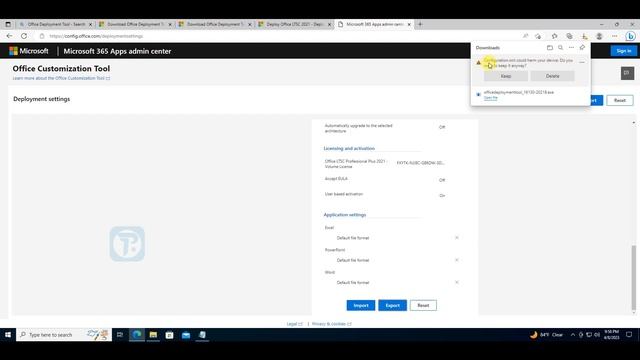Screen dimensions: 640x360
Task: Click the search downloads magnifier icon
Action: tap(560, 48)
